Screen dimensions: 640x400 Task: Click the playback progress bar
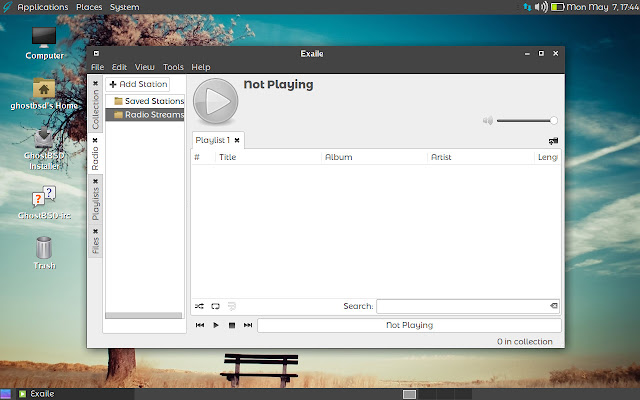pos(409,325)
